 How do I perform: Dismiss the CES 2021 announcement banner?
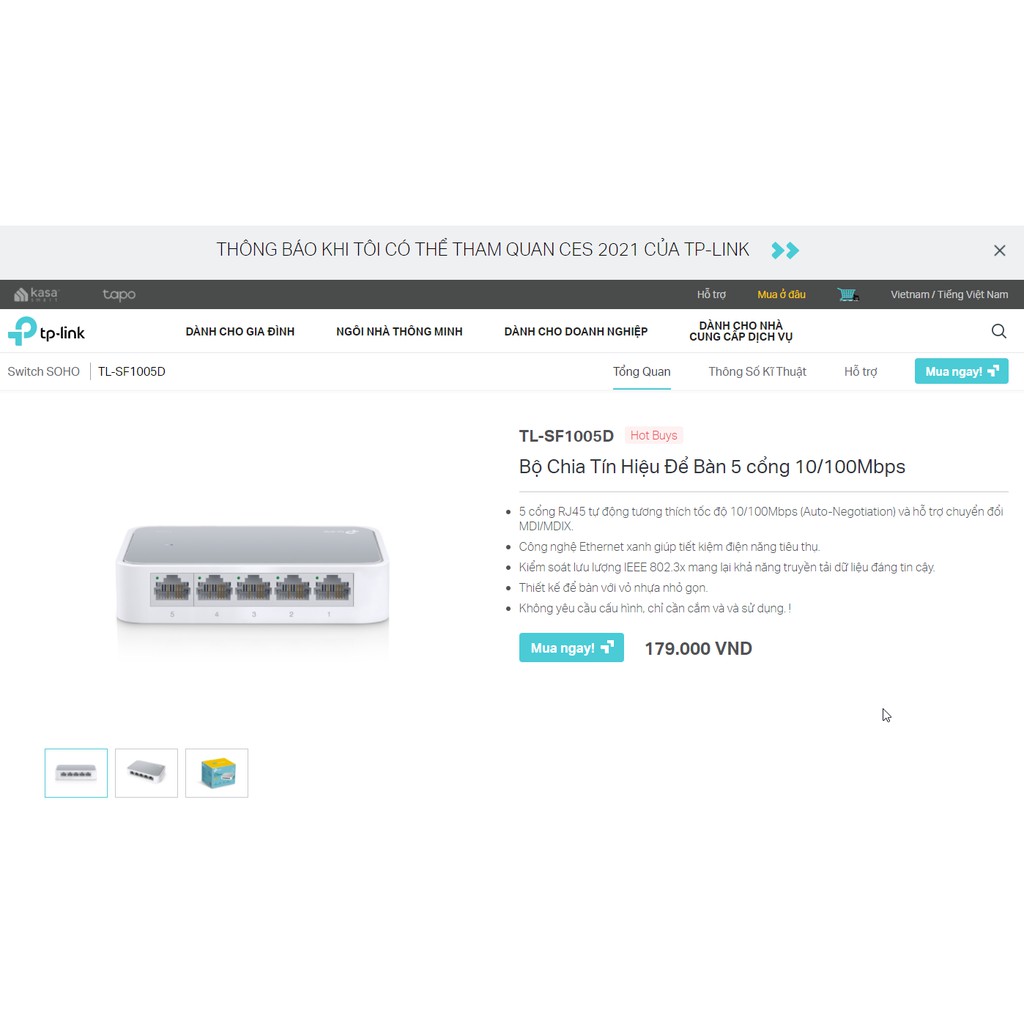999,250
